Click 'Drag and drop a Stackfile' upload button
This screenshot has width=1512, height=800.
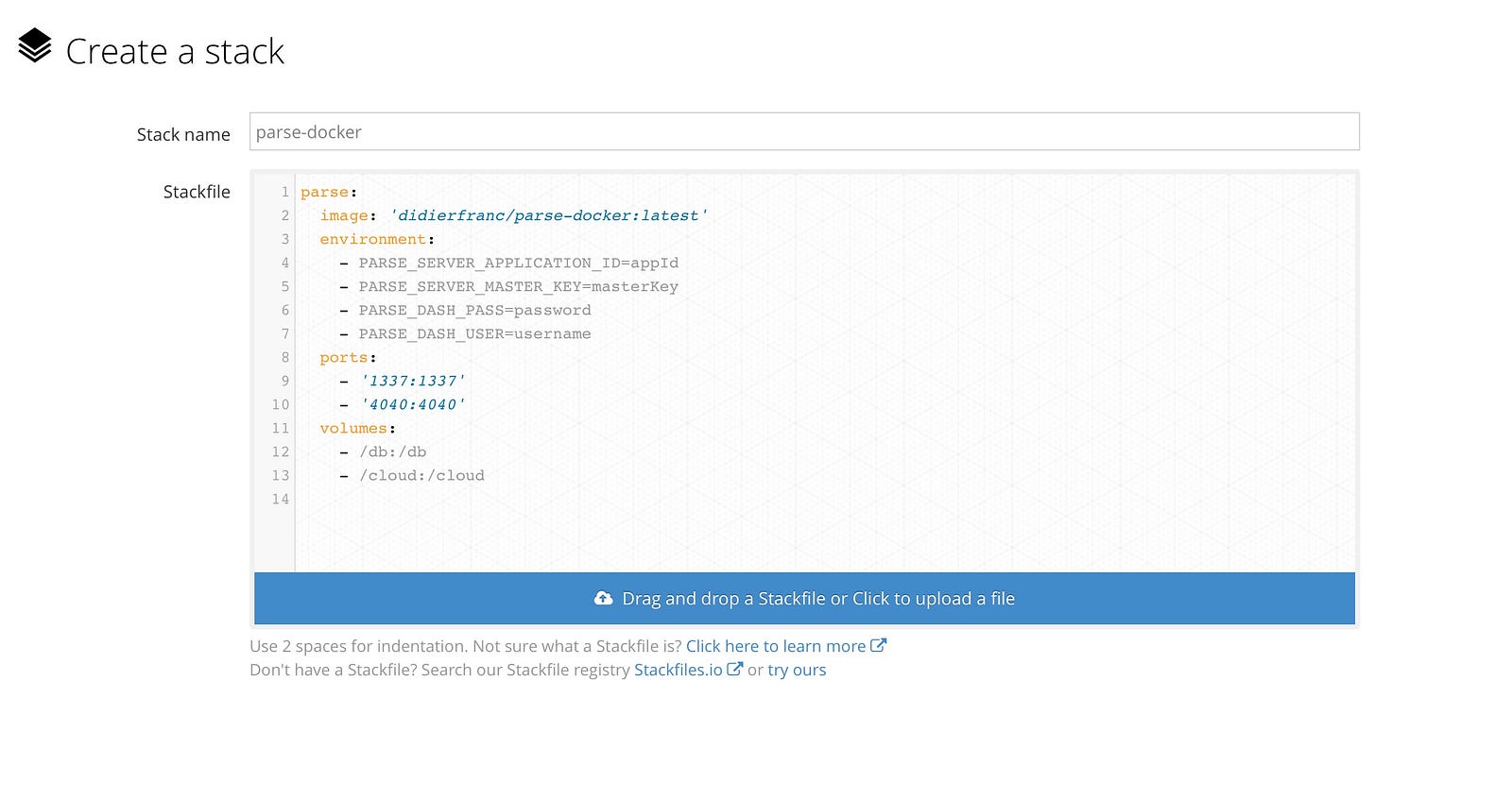[x=804, y=599]
